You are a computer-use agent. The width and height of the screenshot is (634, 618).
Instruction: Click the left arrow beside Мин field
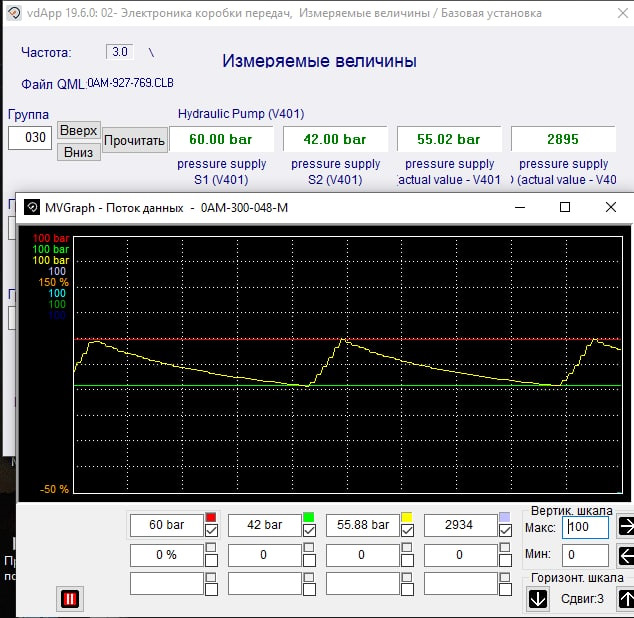(625, 555)
